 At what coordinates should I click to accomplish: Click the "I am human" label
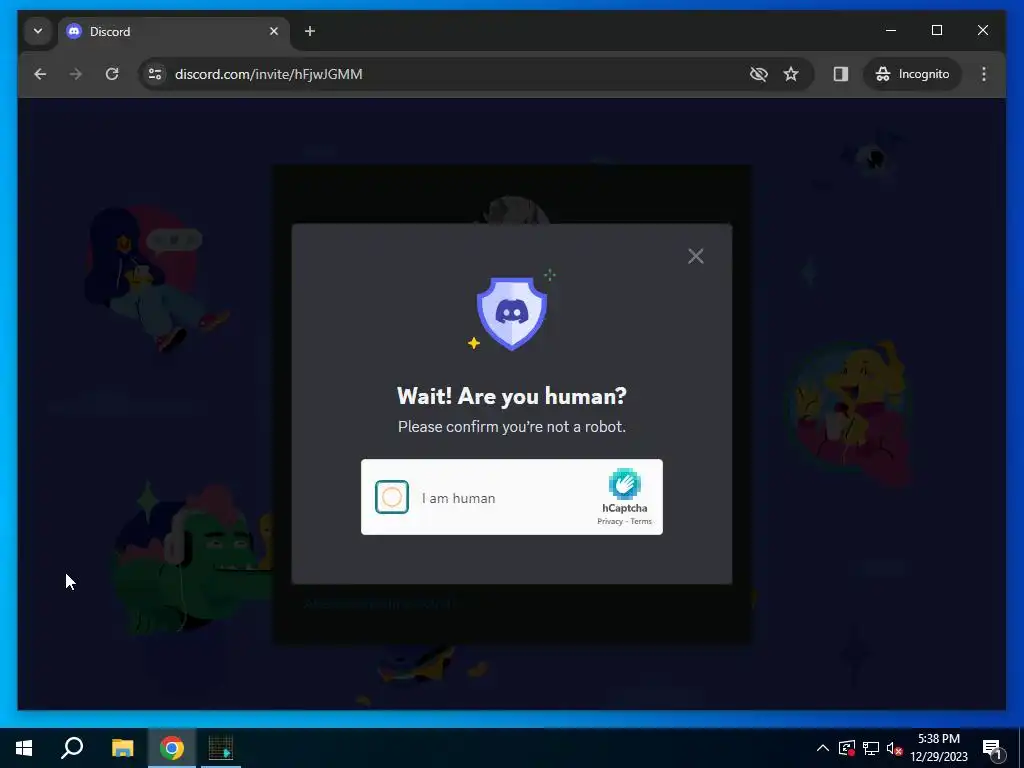[x=458, y=498]
